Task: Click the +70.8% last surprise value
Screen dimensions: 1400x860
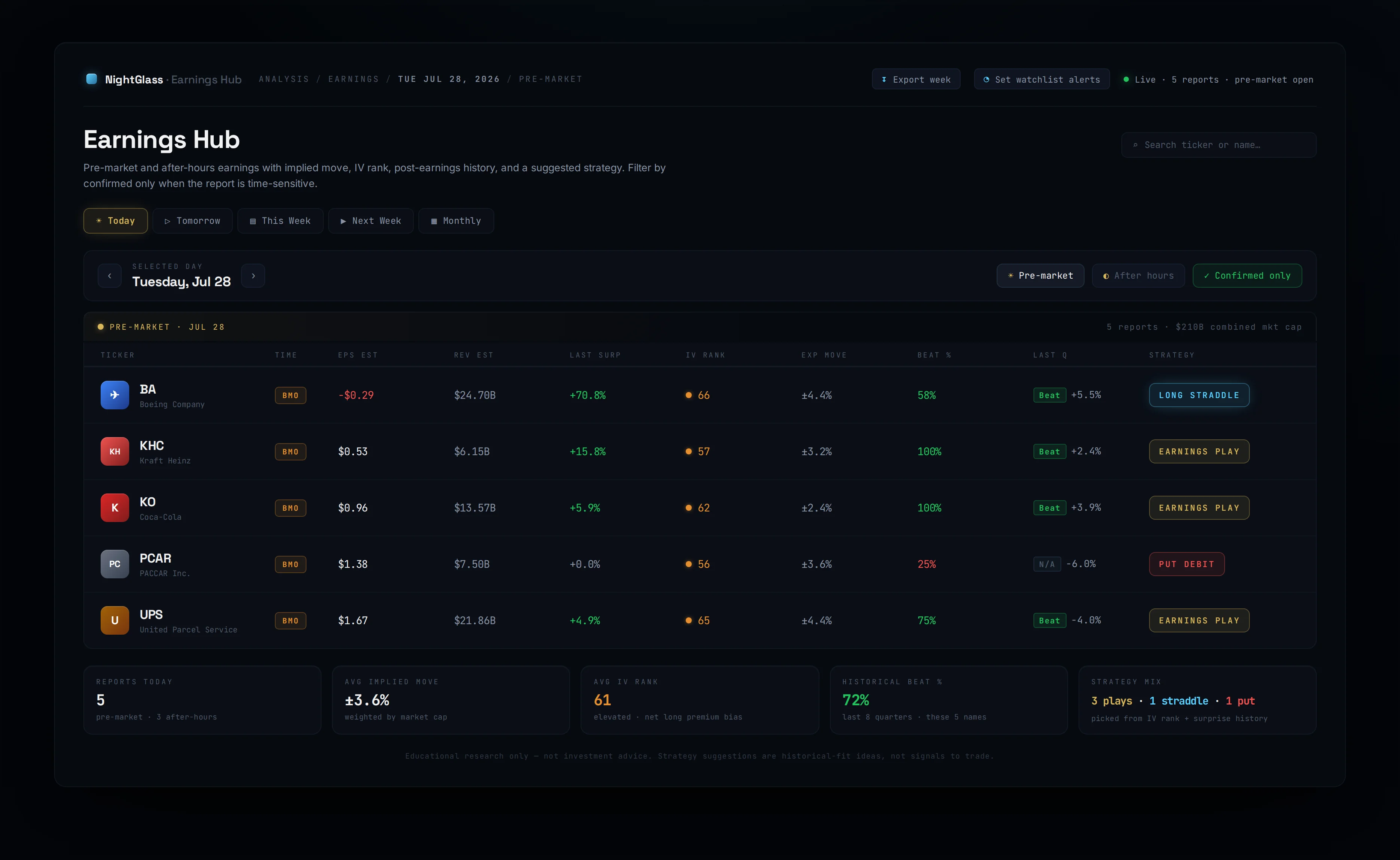Action: tap(588, 395)
